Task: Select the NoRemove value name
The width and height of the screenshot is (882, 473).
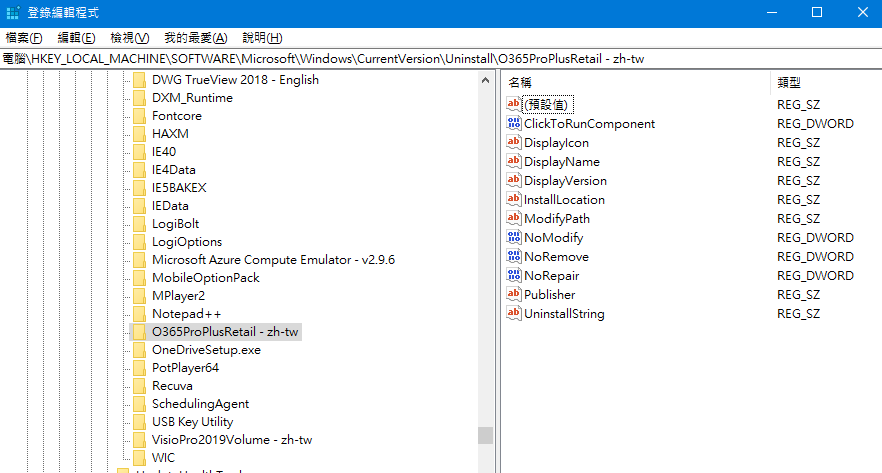Action: (x=556, y=257)
